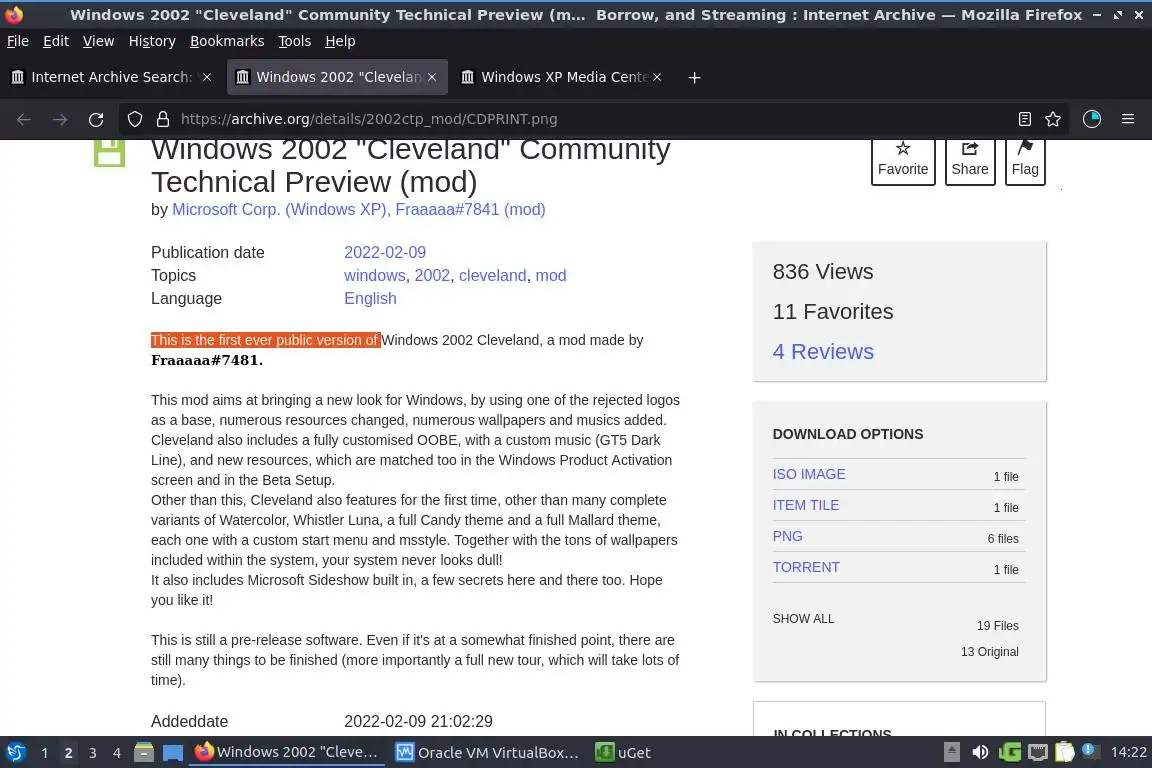This screenshot has width=1152, height=768.
Task: Go back with the back arrow
Action: pos(24,119)
